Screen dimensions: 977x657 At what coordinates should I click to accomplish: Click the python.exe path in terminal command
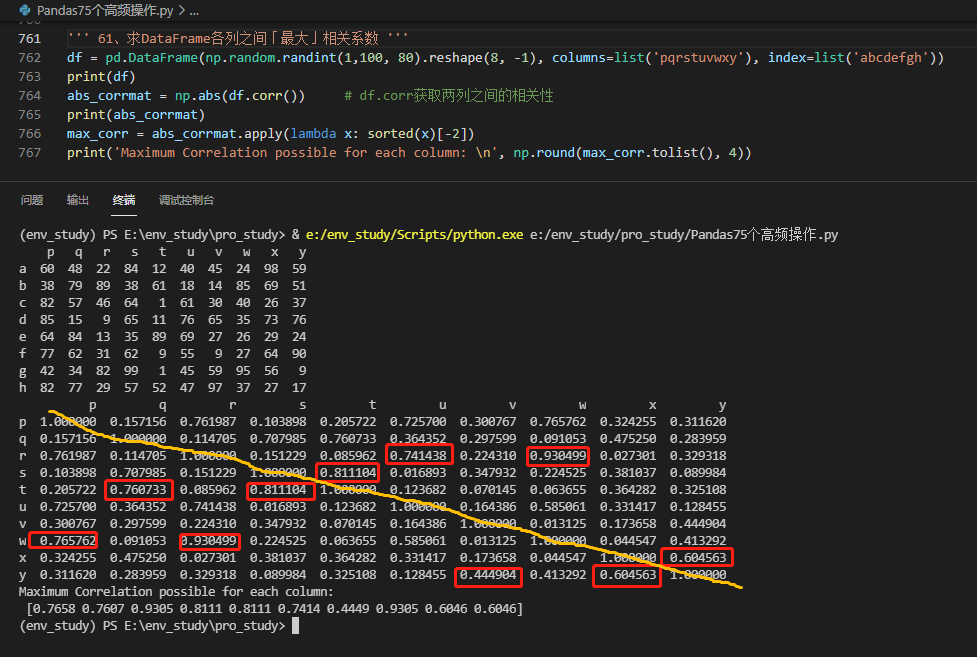point(414,235)
